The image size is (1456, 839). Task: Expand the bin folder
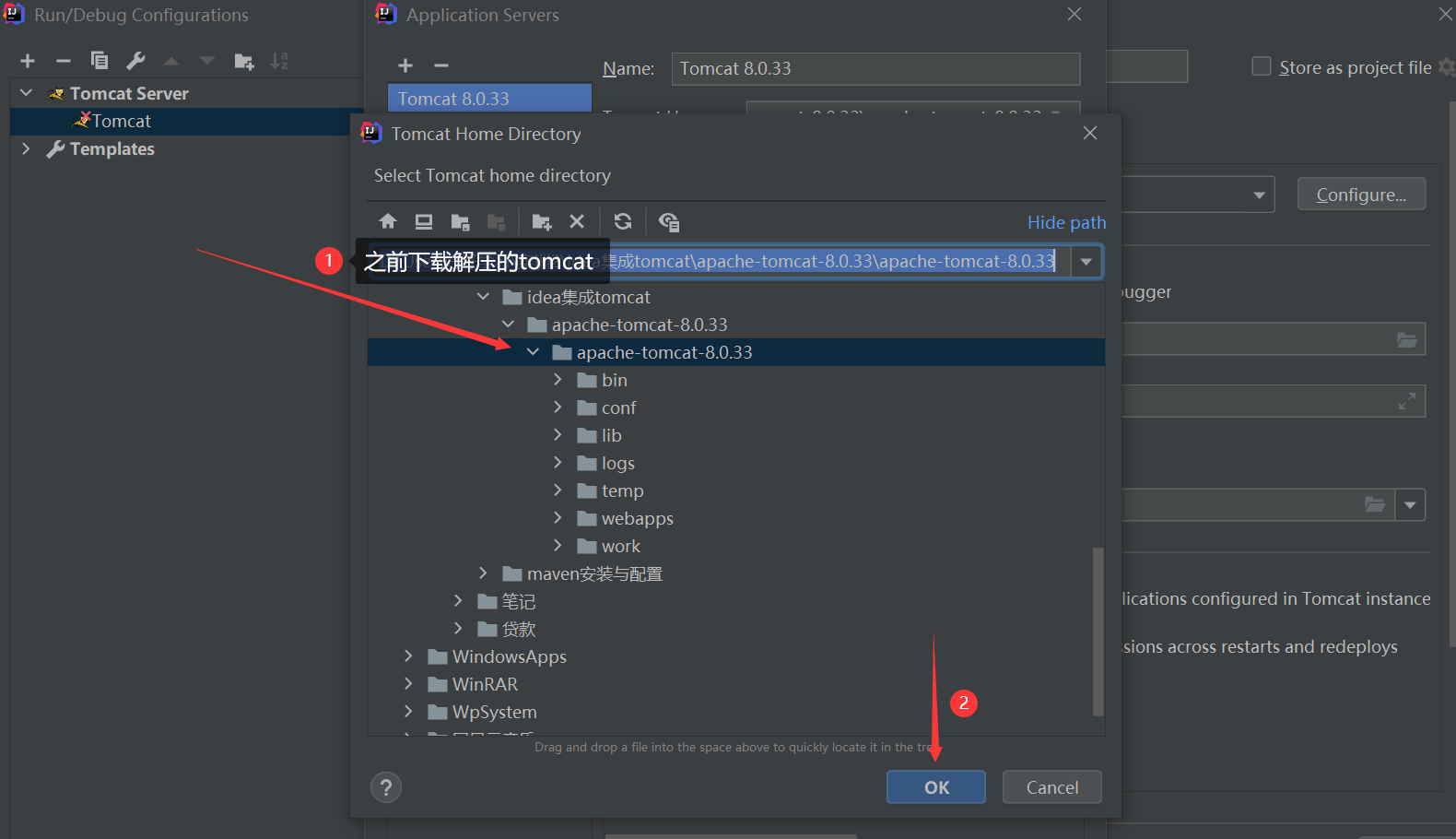558,380
